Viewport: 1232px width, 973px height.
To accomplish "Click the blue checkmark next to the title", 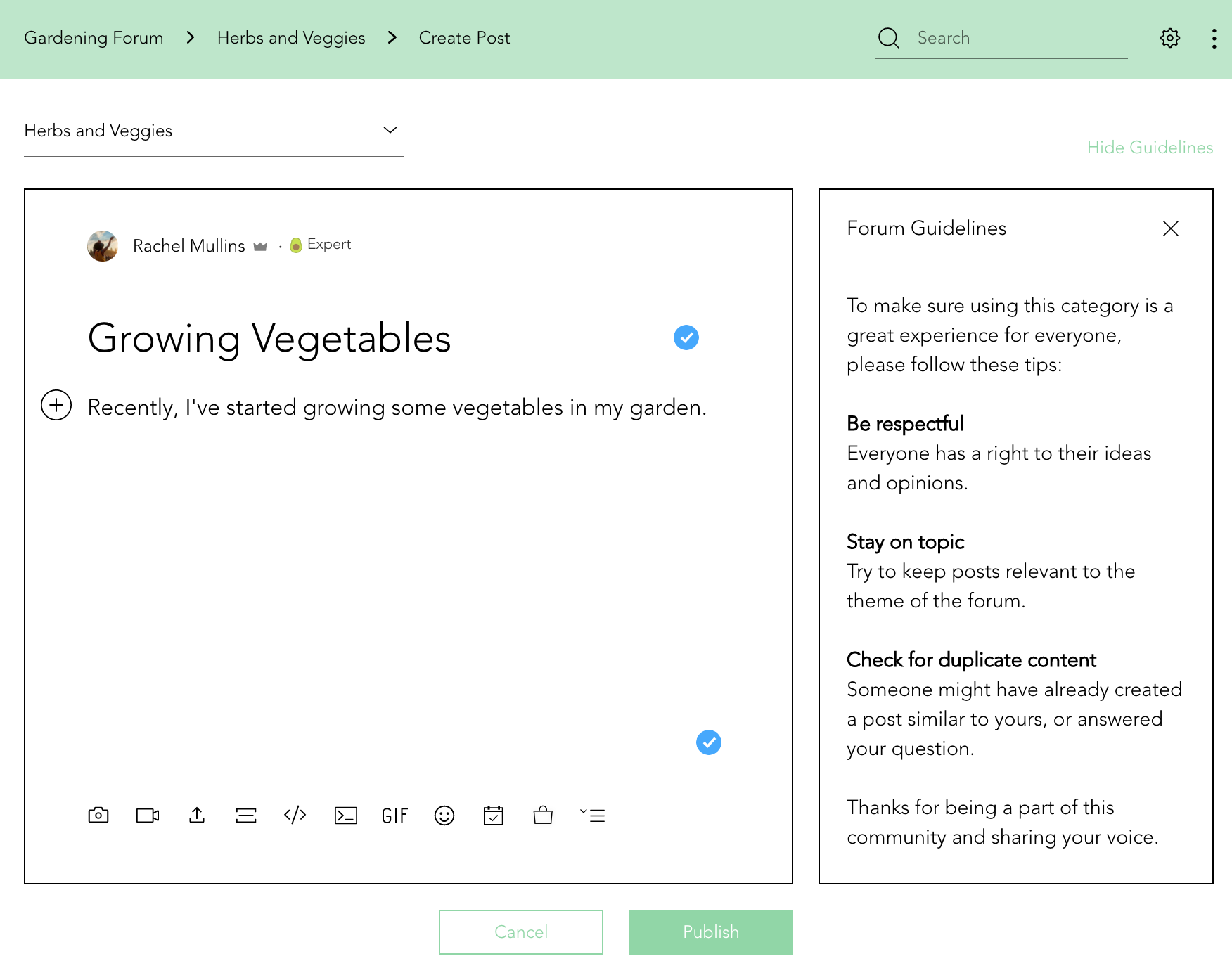I will click(686, 337).
